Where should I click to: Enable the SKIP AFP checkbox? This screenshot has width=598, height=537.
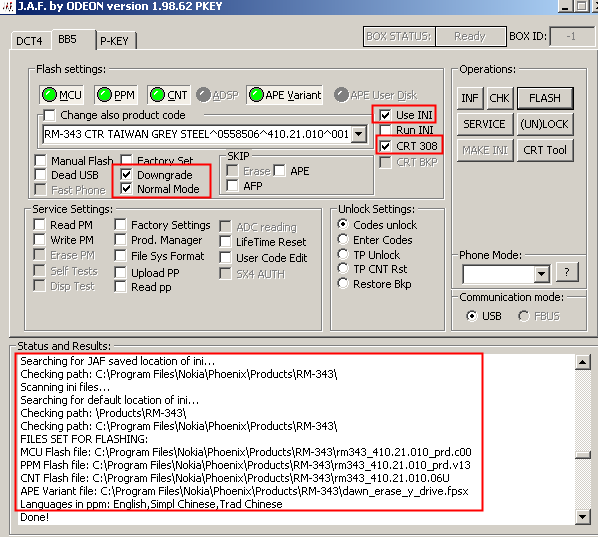click(232, 186)
